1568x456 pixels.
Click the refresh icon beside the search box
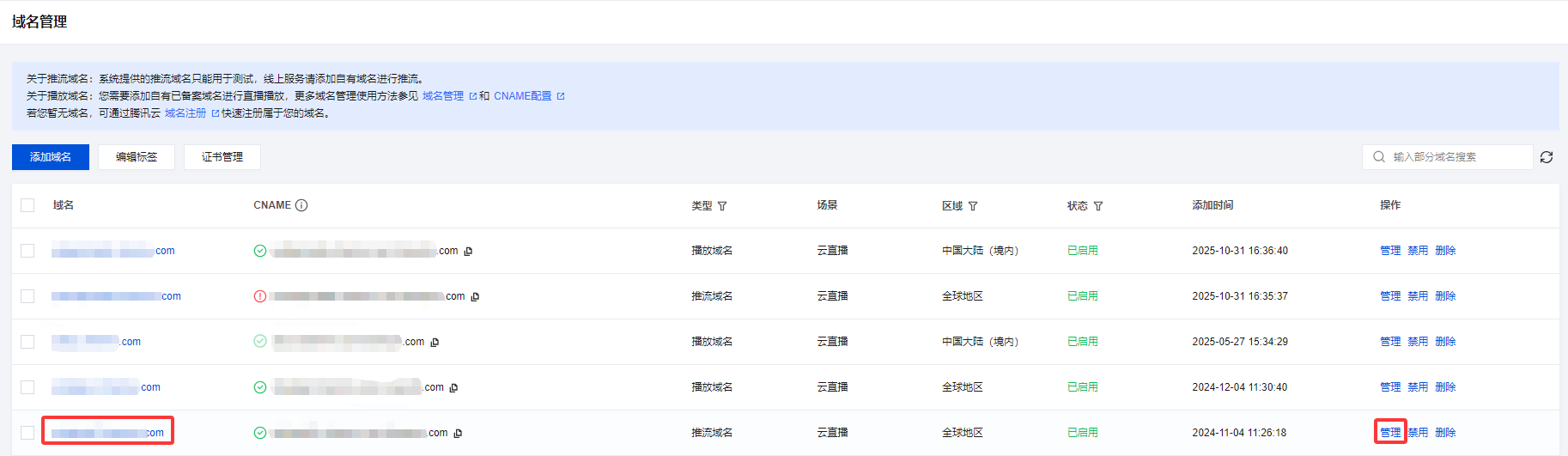(x=1547, y=157)
